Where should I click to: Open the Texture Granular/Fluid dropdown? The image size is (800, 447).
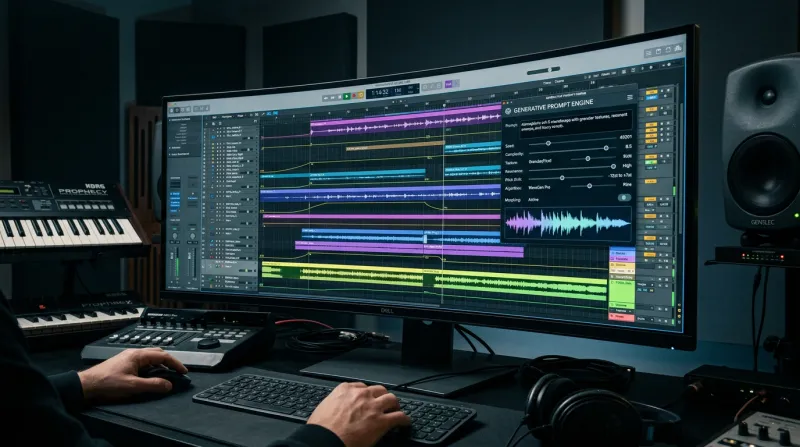pyautogui.click(x=540, y=161)
